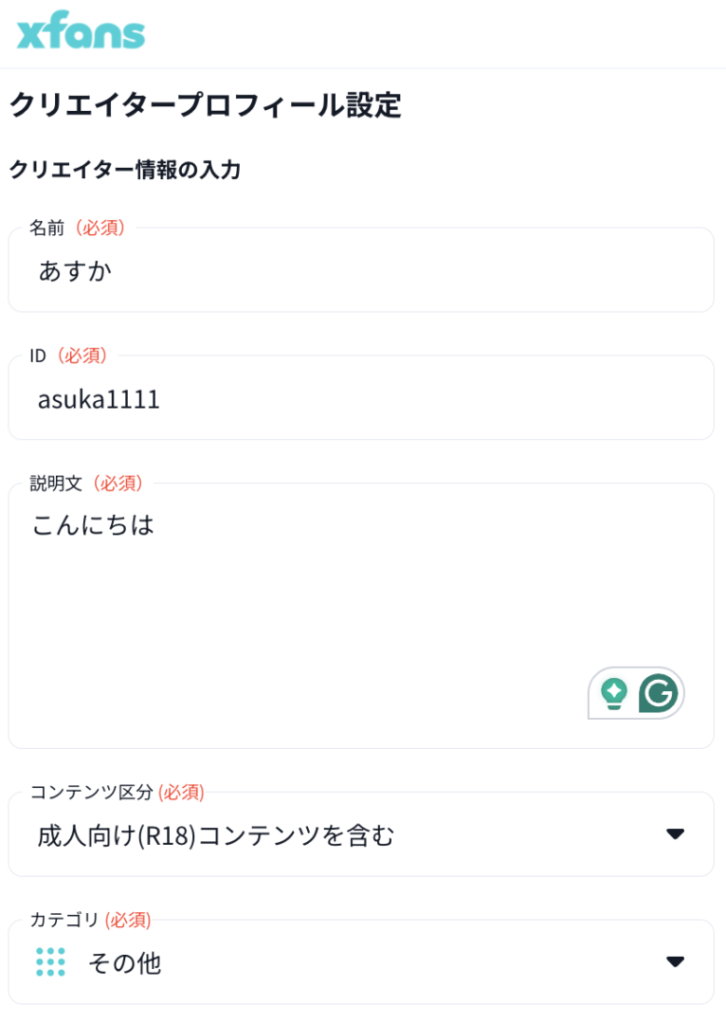Click the green Grammarly G icon
The width and height of the screenshot is (726, 1024).
click(659, 692)
